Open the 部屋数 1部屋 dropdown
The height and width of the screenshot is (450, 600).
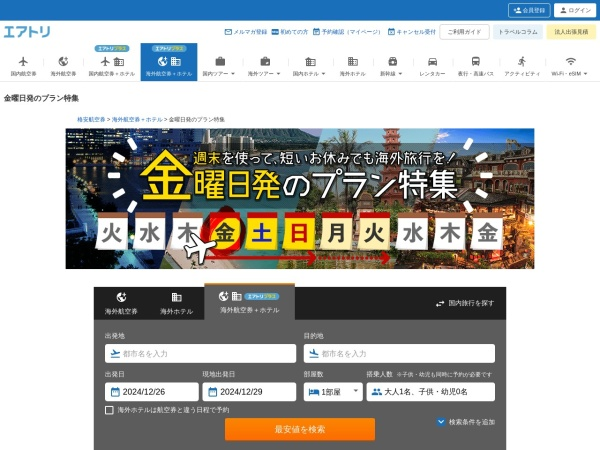(x=333, y=392)
